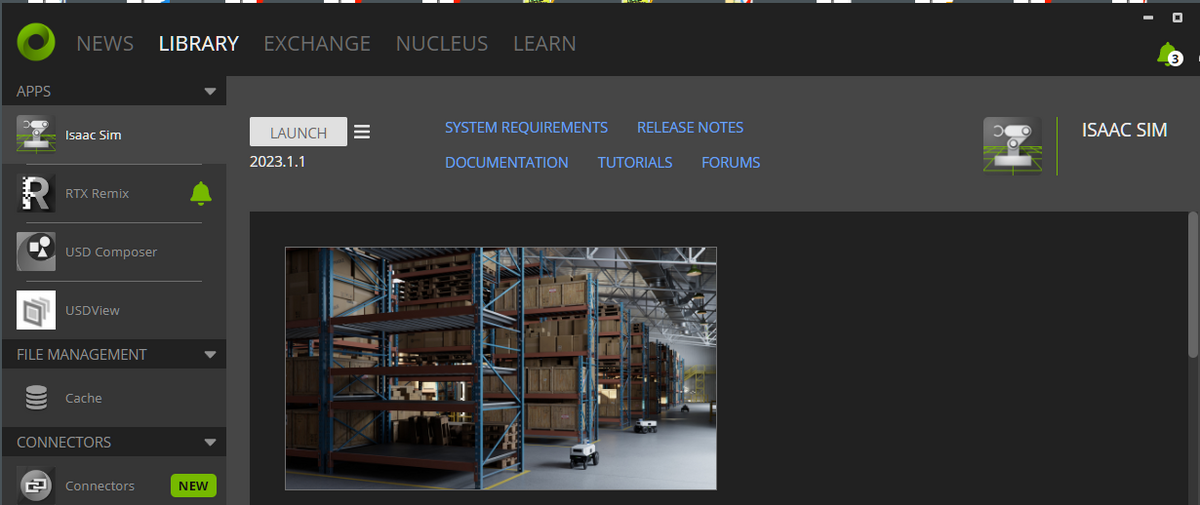Open the FORUMS link
The image size is (1200, 505).
(x=731, y=162)
